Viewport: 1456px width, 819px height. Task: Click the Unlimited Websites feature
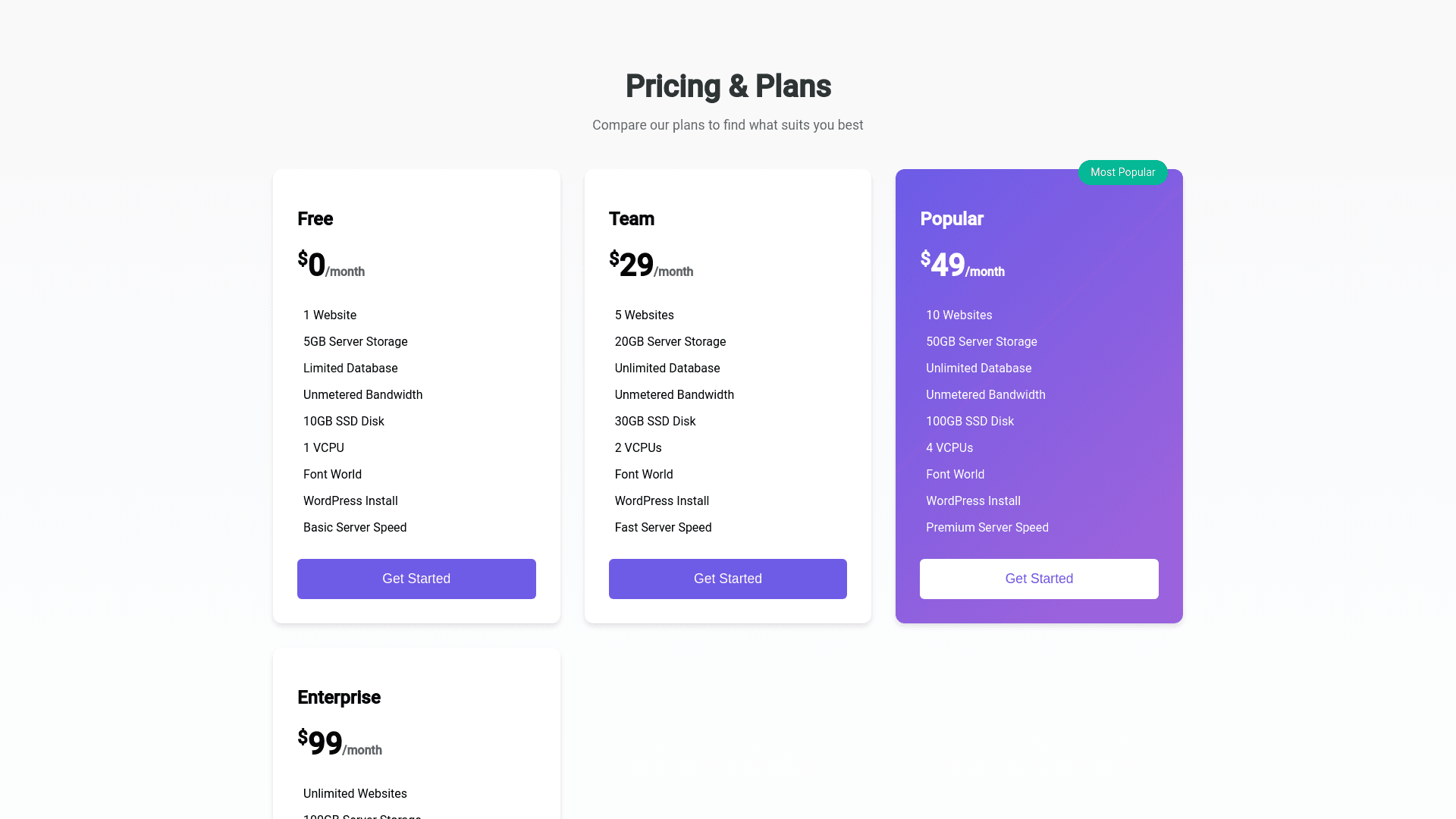[354, 793]
